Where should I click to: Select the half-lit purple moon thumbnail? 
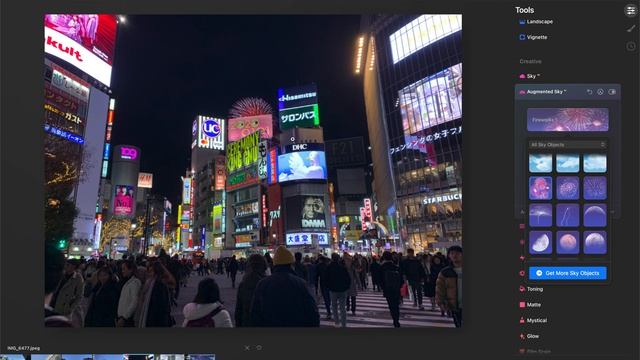pos(595,242)
